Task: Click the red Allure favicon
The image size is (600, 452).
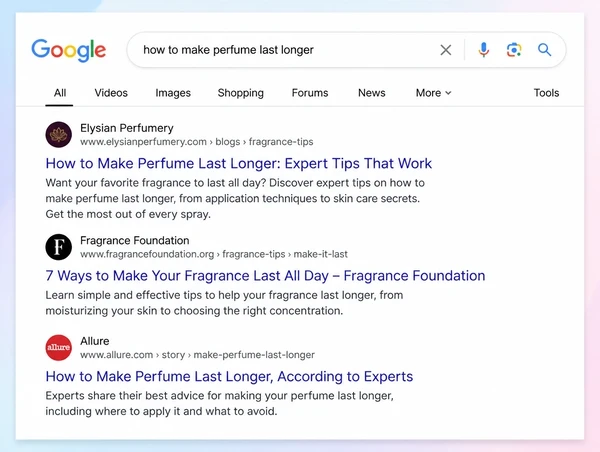Action: point(59,348)
